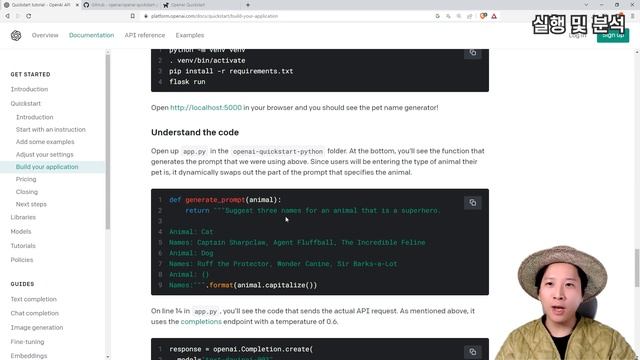Go to Adjust your settings
This screenshot has width=640, height=360.
click(x=44, y=155)
